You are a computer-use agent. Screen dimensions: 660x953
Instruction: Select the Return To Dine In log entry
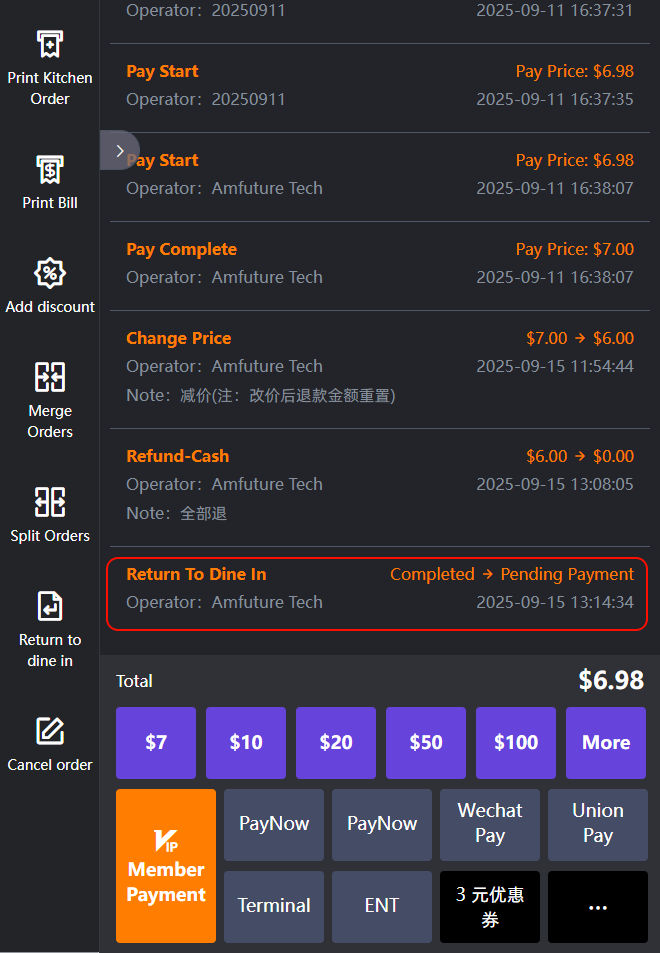pyautogui.click(x=378, y=588)
